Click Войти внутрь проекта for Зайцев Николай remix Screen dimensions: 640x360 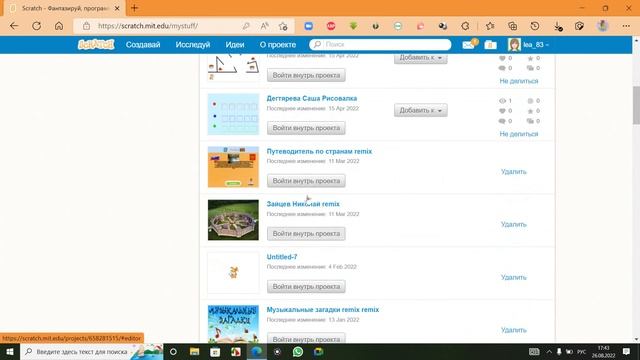306,233
